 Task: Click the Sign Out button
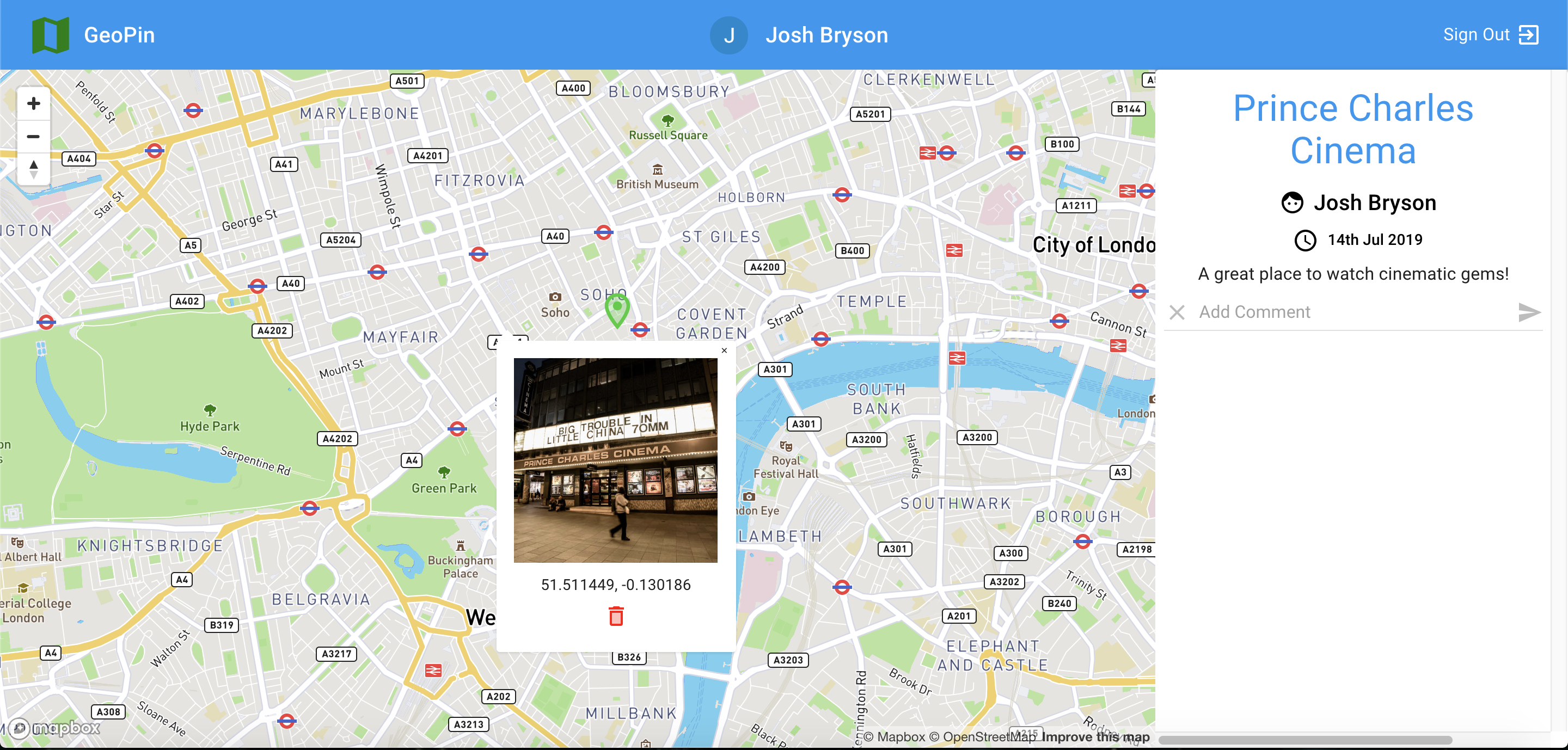coord(1490,35)
